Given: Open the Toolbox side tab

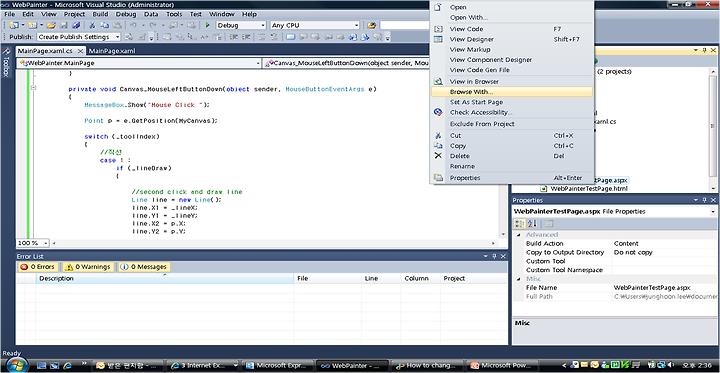Looking at the screenshot, I should (6, 62).
